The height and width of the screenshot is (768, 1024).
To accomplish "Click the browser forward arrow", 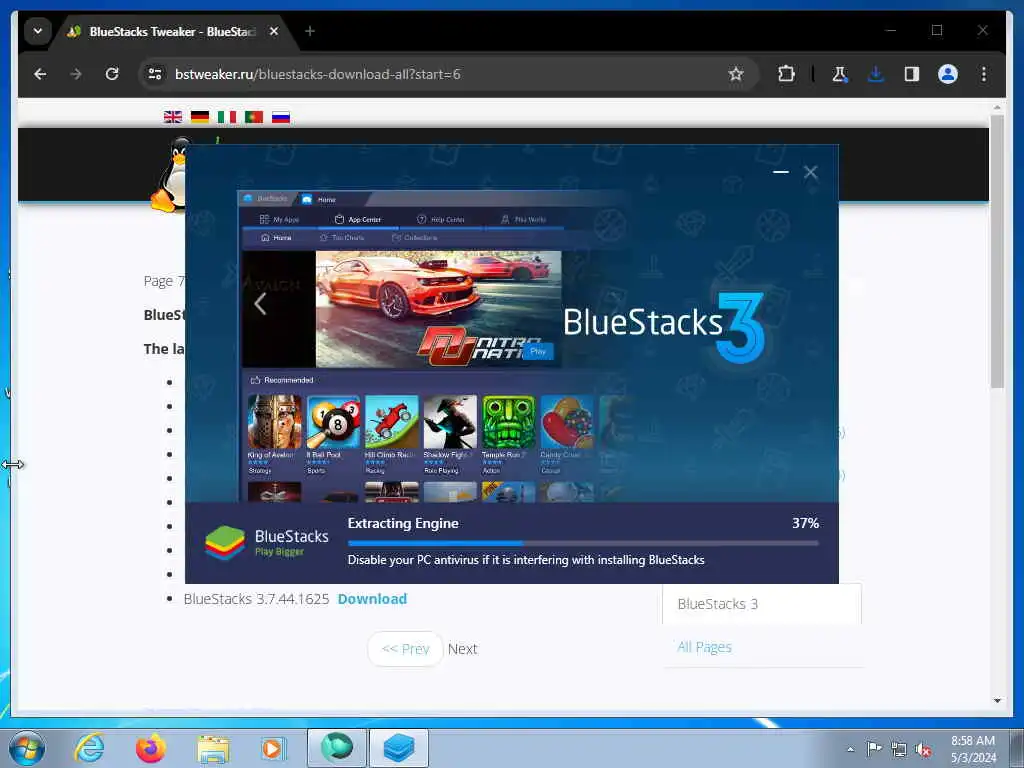I will point(76,74).
